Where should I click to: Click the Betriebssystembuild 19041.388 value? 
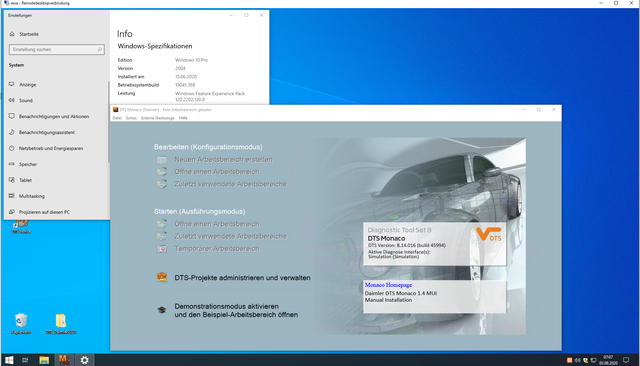[x=185, y=85]
